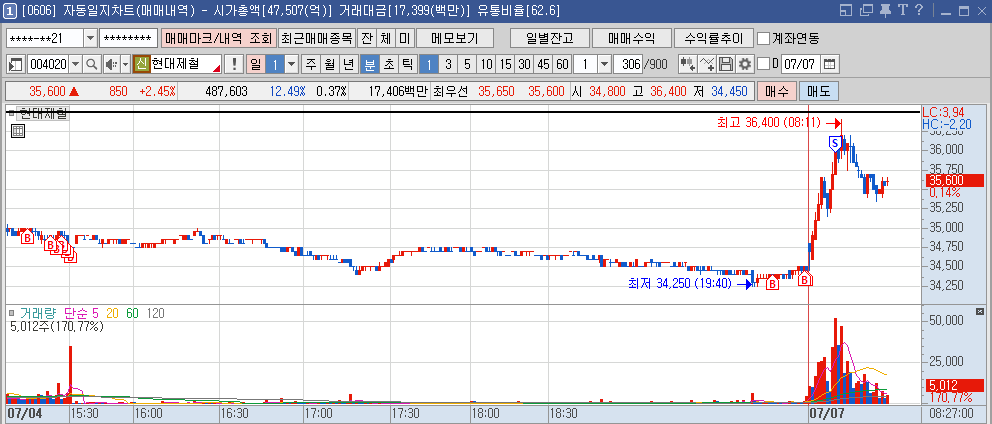Expand the speaker options dropdown arrow

point(125,64)
